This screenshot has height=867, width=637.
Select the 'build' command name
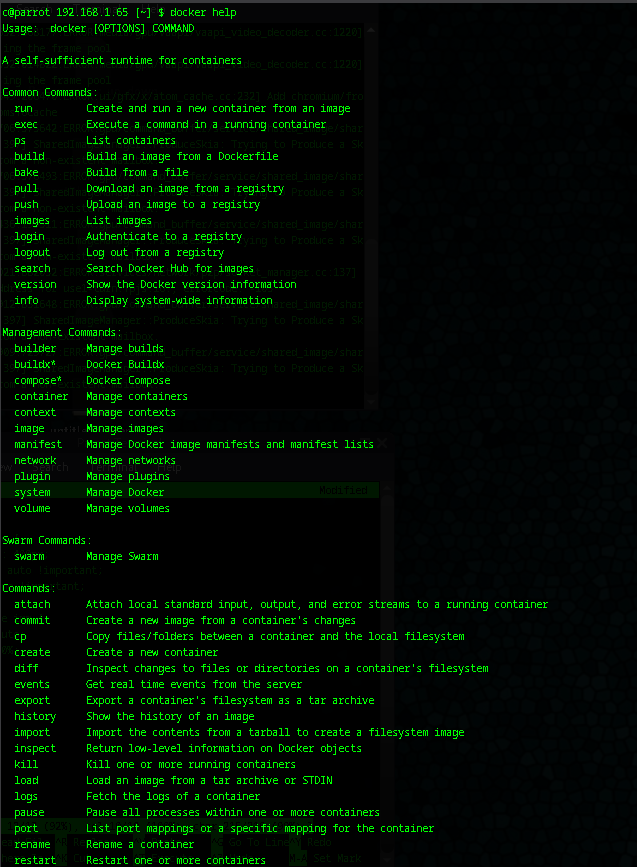point(29,156)
